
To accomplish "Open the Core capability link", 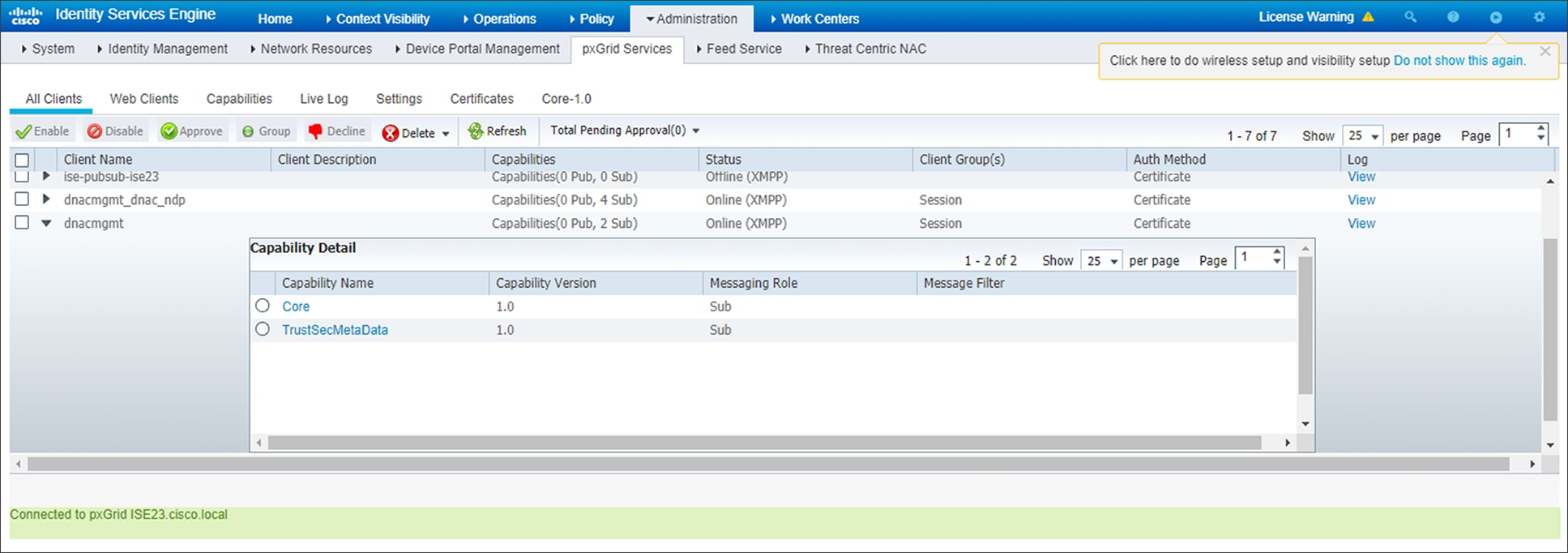I will 296,307.
